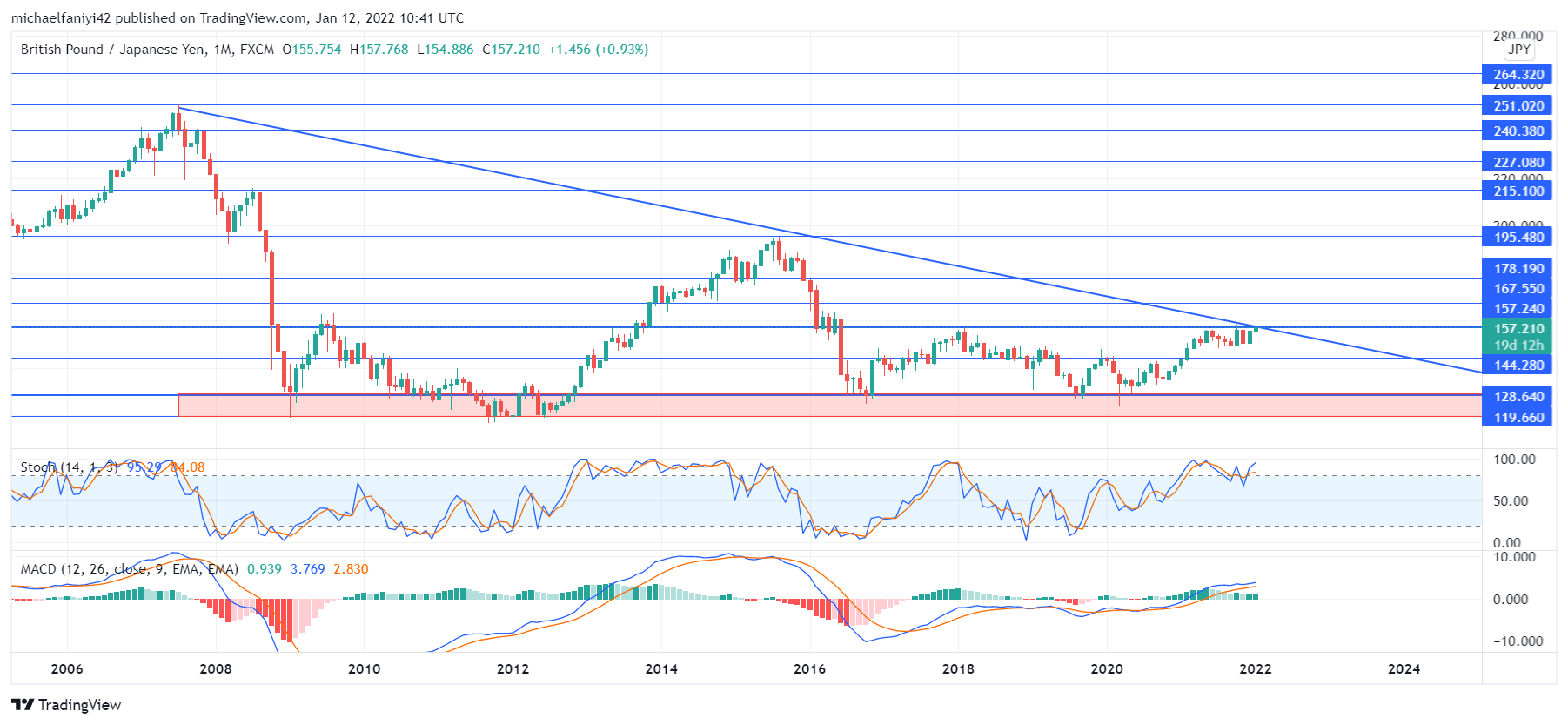Click the Stoch signal value 84.08
This screenshot has width=1568, height=725.
click(x=187, y=467)
